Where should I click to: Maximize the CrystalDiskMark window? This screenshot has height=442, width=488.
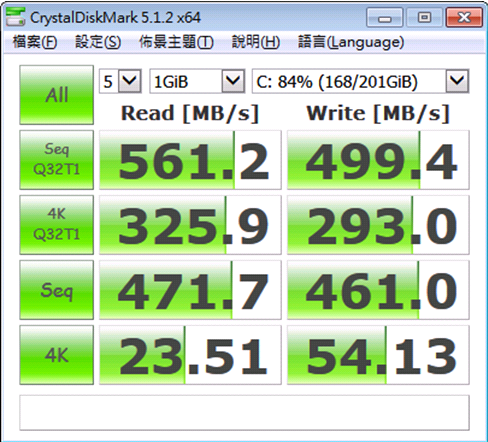(424, 17)
